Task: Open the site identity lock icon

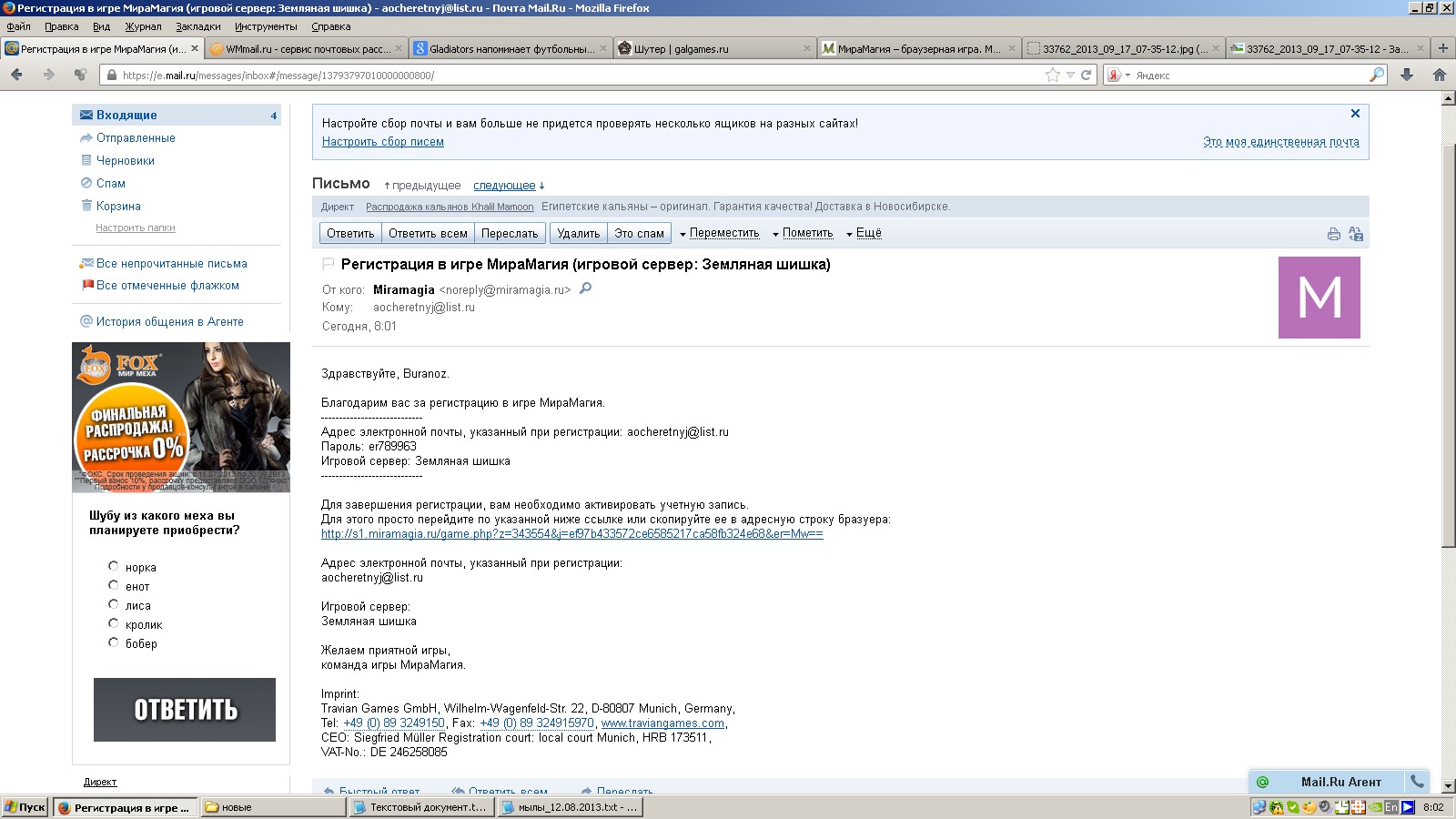Action: click(x=112, y=76)
